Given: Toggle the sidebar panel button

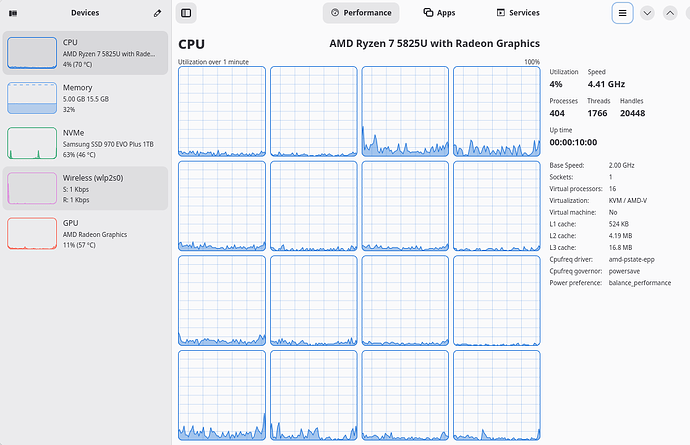Looking at the screenshot, I should [x=186, y=13].
